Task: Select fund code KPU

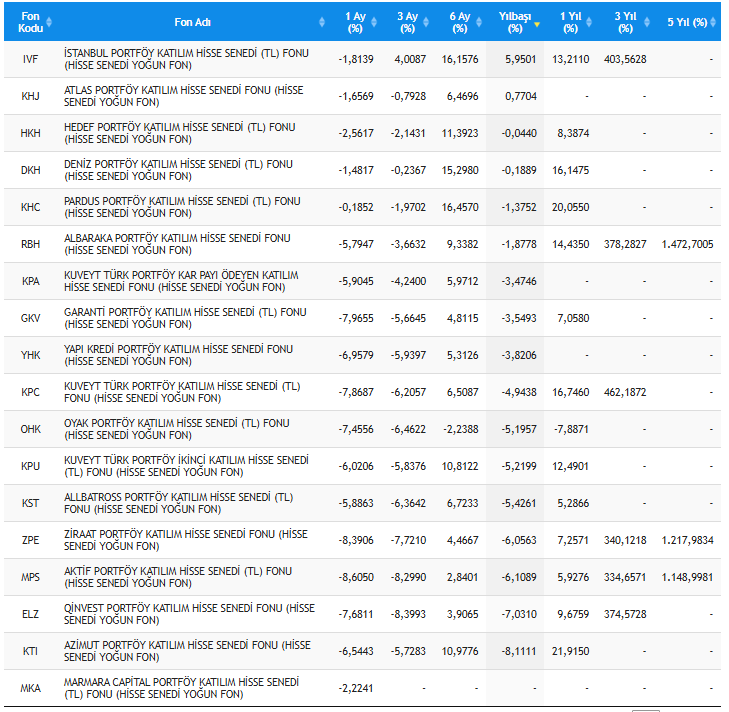Action: click(30, 466)
